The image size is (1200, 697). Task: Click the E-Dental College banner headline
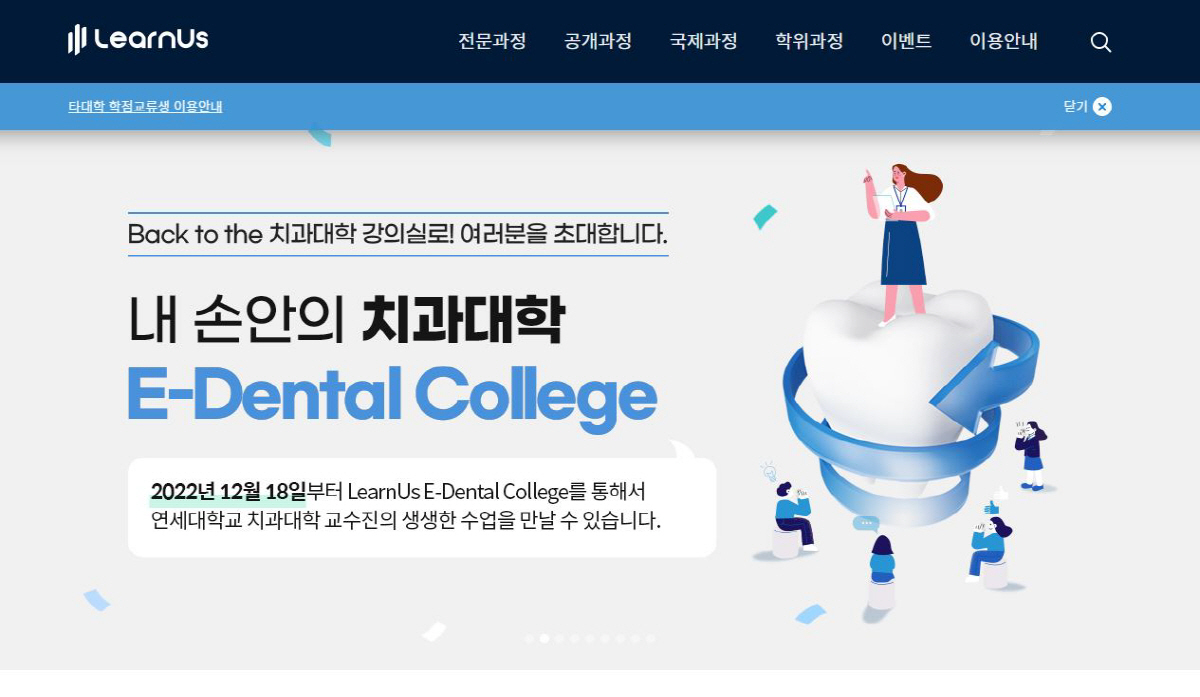point(392,394)
